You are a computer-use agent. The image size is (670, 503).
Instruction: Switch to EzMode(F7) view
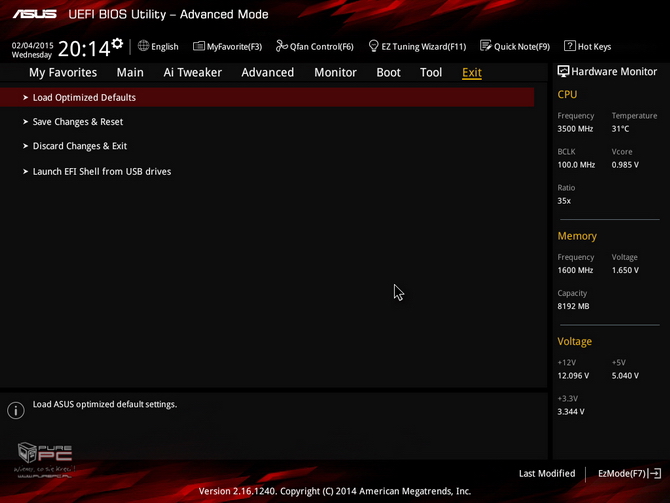[x=629, y=473]
